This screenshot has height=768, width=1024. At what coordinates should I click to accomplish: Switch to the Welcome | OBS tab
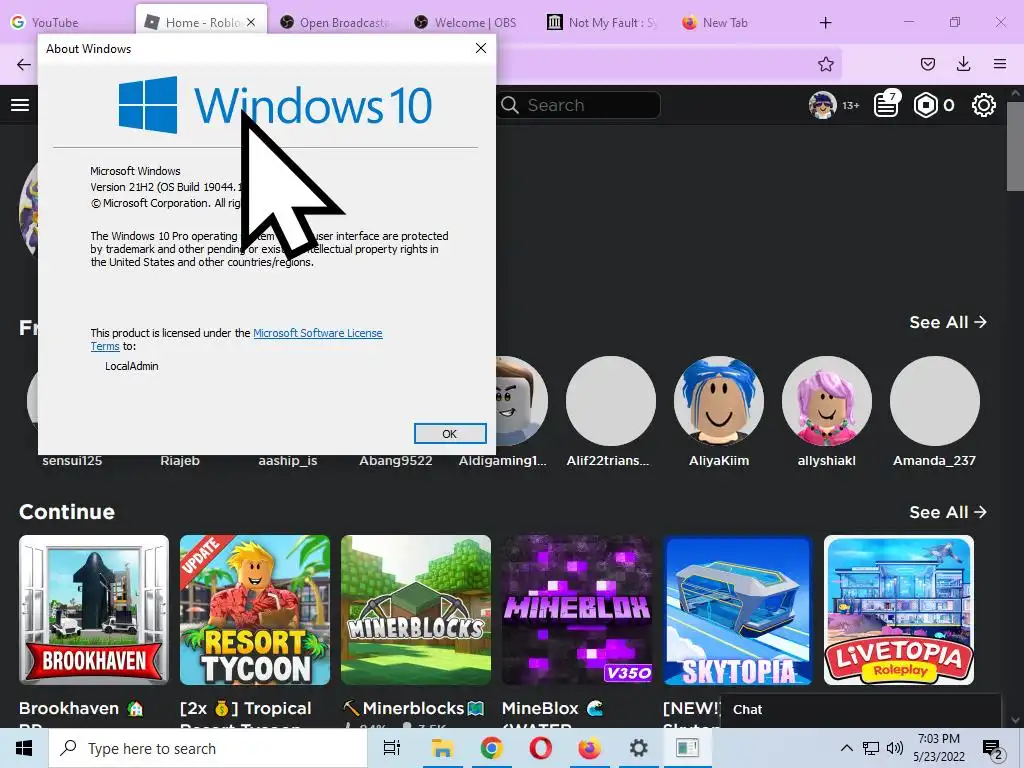pos(466,22)
